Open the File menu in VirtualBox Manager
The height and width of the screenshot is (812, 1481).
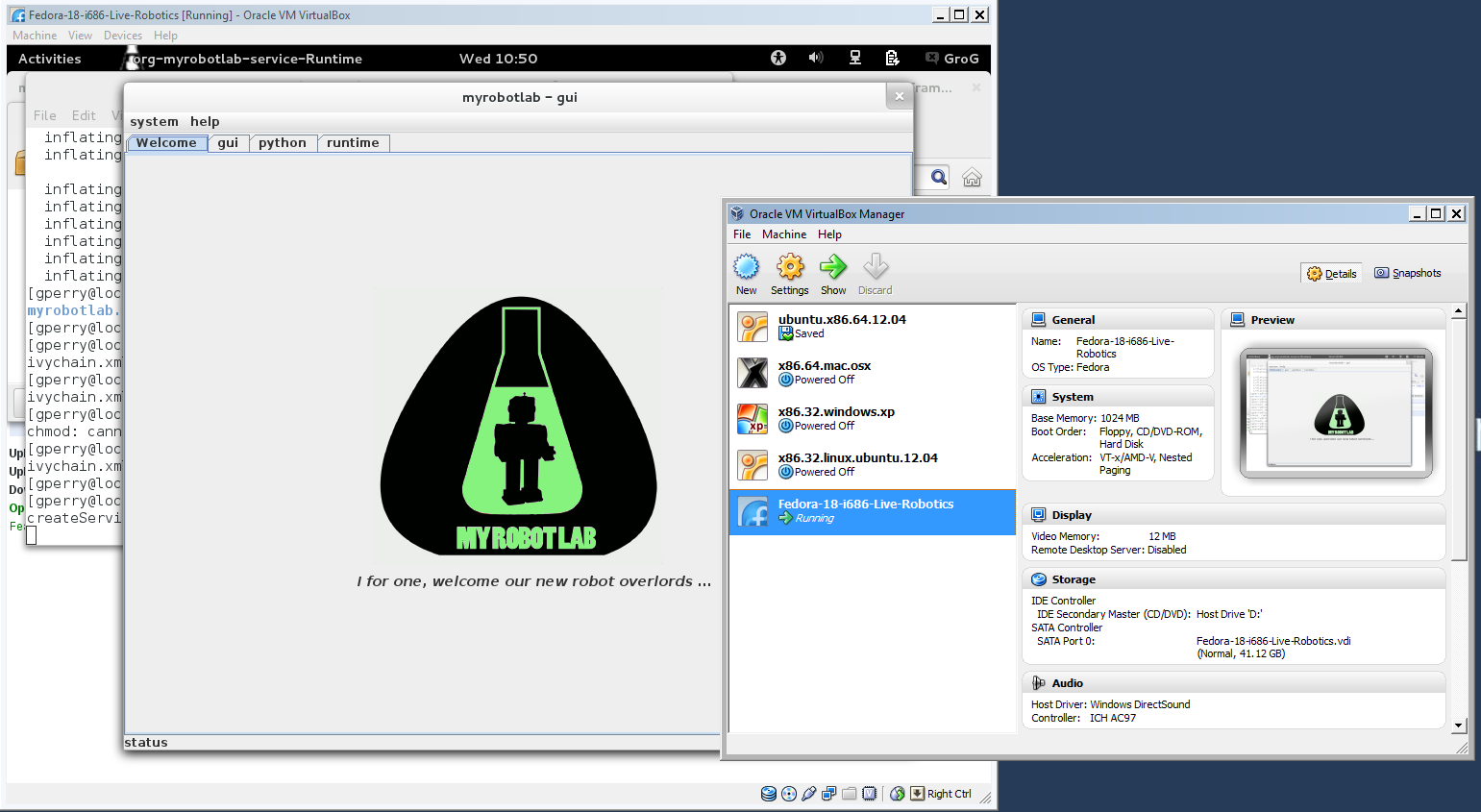742,234
